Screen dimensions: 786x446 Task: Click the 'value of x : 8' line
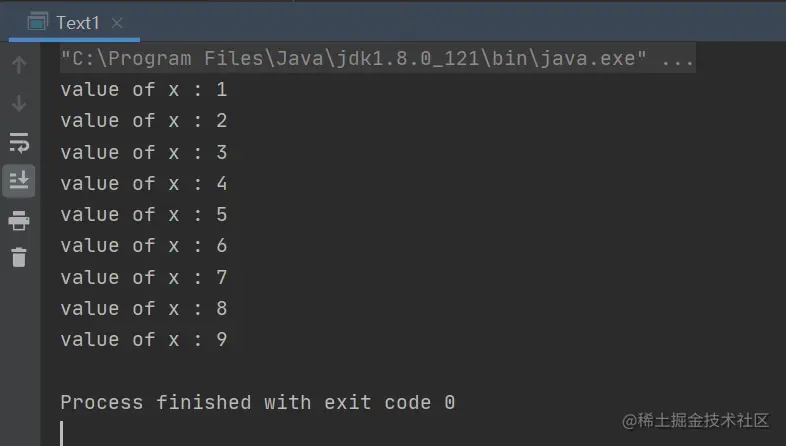tap(143, 308)
